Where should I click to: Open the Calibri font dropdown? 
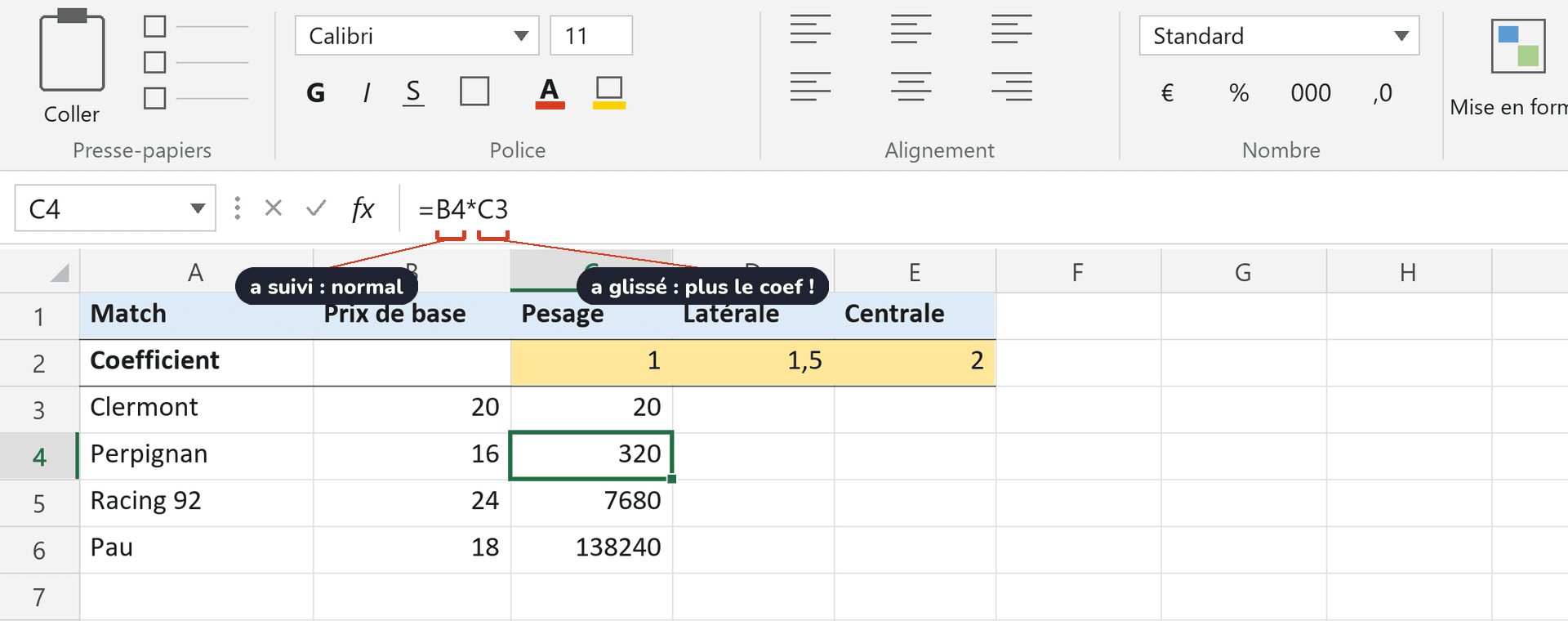[521, 36]
